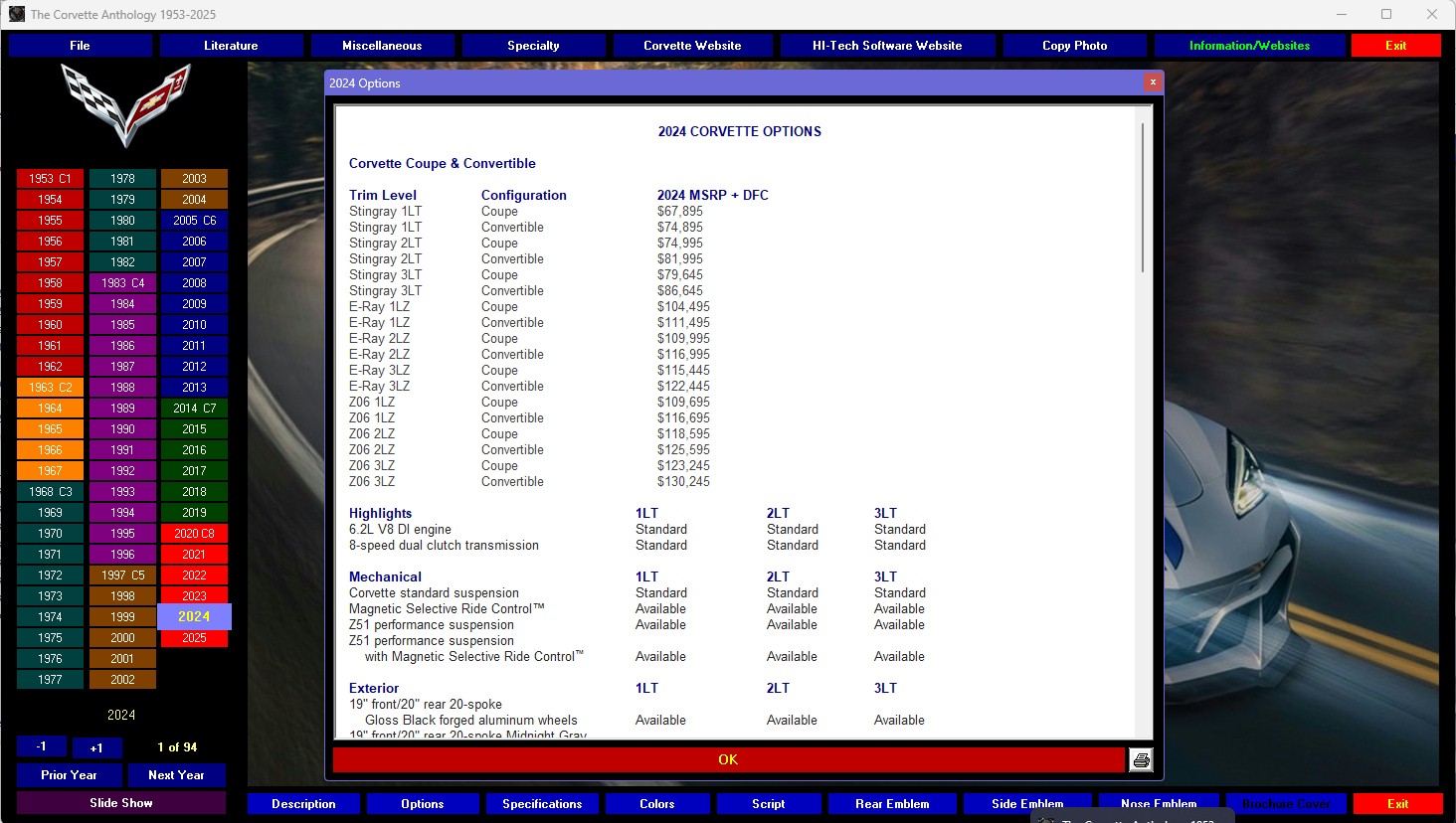Select model year 2009
Image resolution: width=1456 pixels, height=823 pixels.
point(194,304)
